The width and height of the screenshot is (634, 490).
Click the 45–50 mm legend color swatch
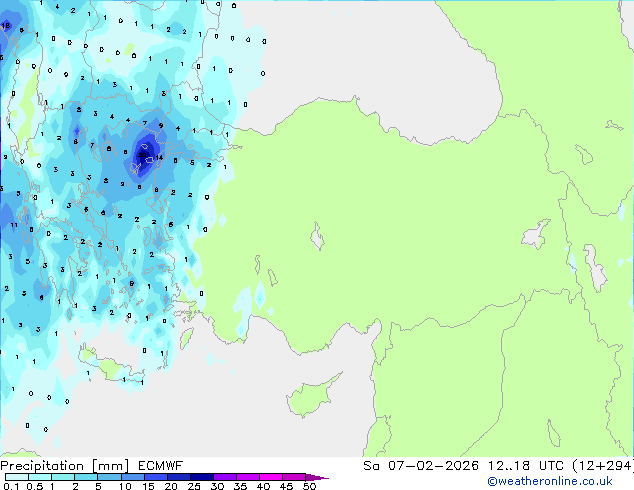click(294, 477)
